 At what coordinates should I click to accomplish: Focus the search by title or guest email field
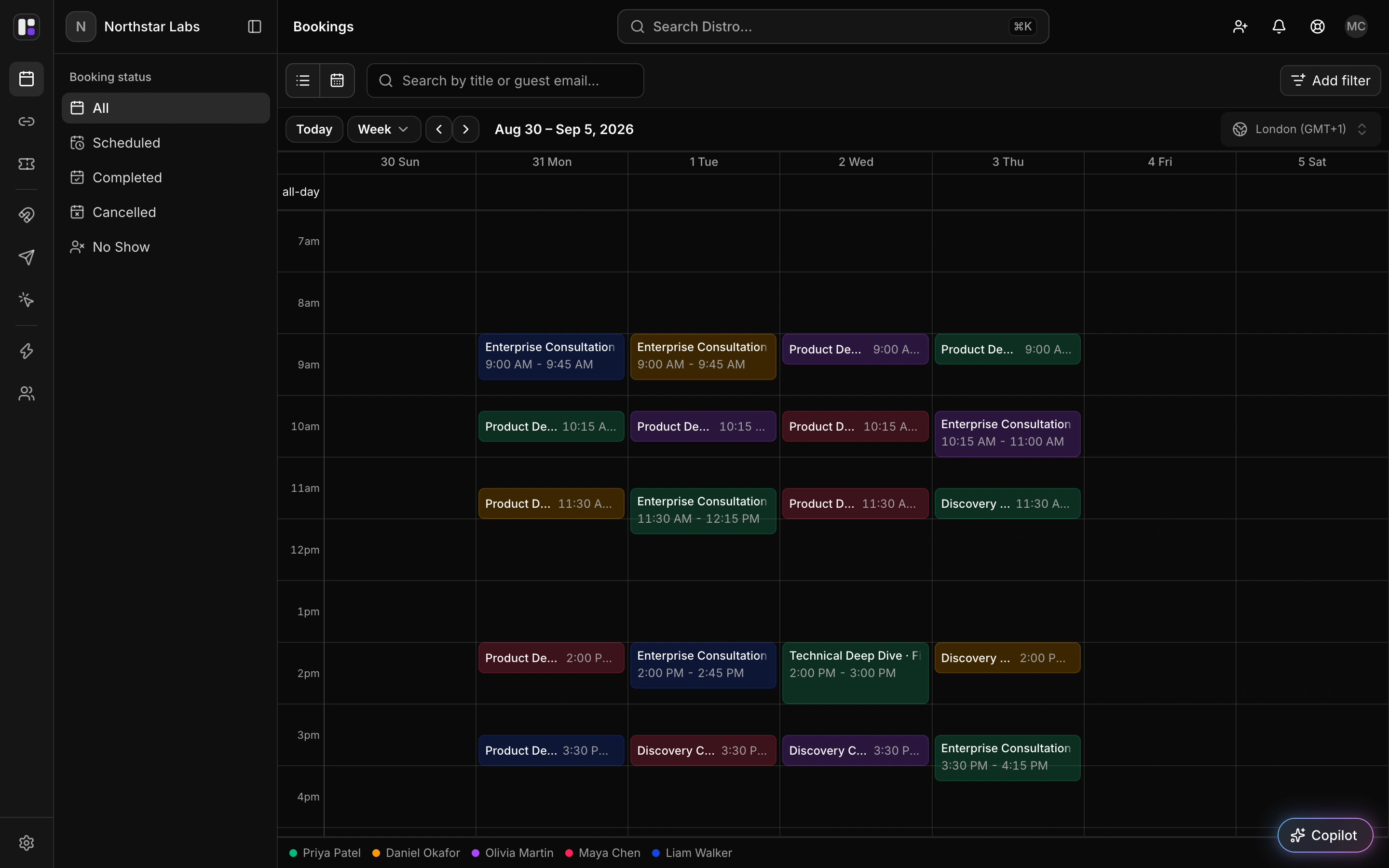click(x=505, y=81)
